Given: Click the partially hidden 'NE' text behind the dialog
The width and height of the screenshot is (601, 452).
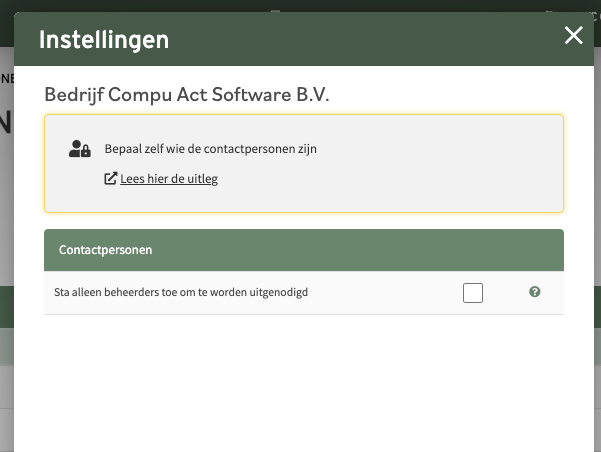Looking at the screenshot, I should 7,79.
